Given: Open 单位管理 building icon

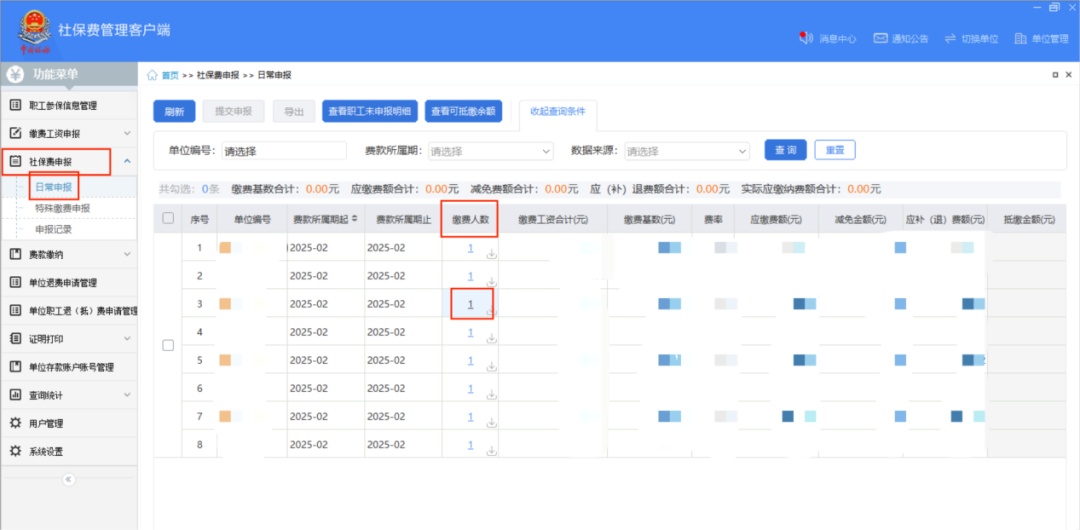Looking at the screenshot, I should tap(1020, 38).
